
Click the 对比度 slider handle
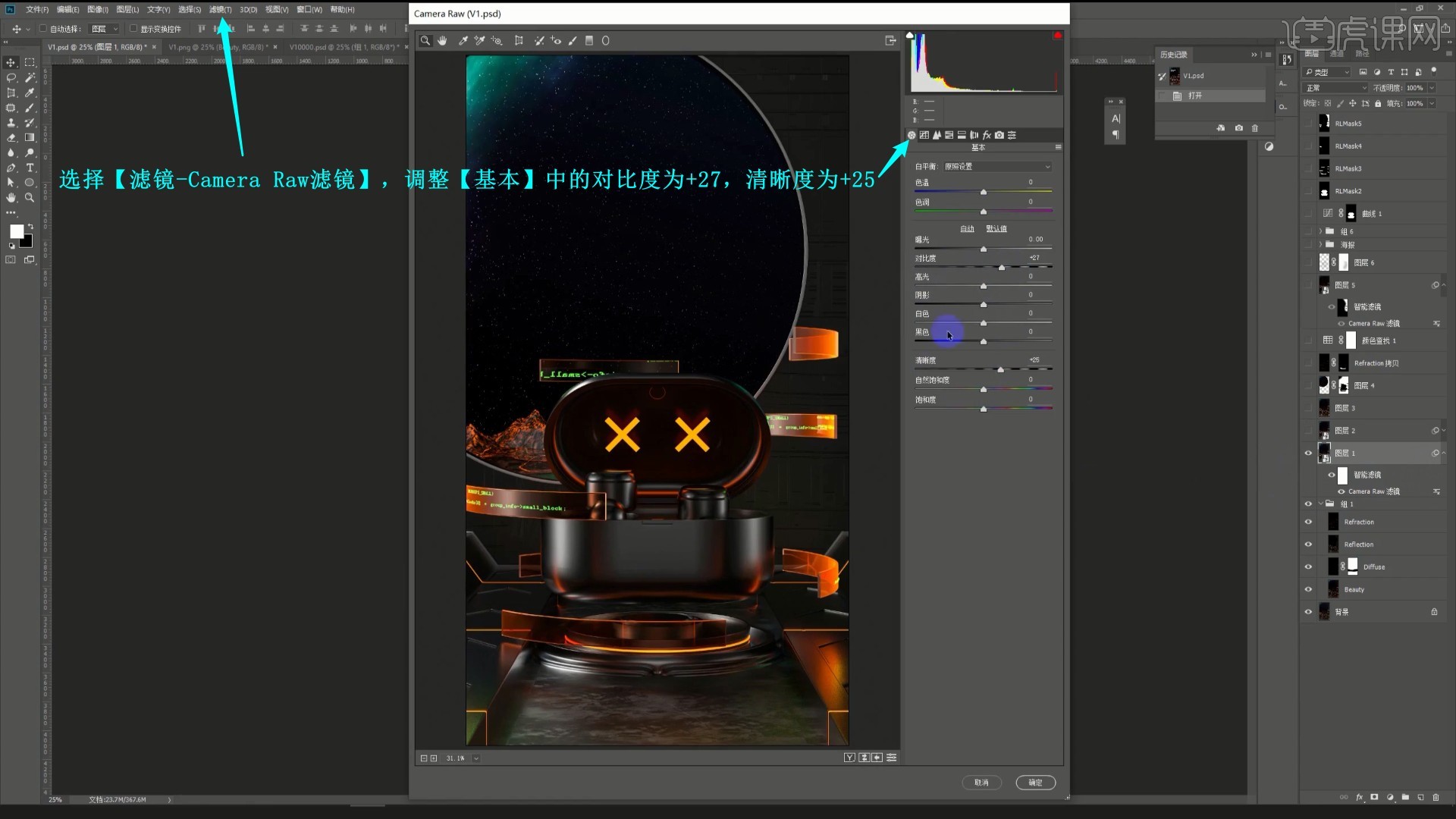(1002, 268)
